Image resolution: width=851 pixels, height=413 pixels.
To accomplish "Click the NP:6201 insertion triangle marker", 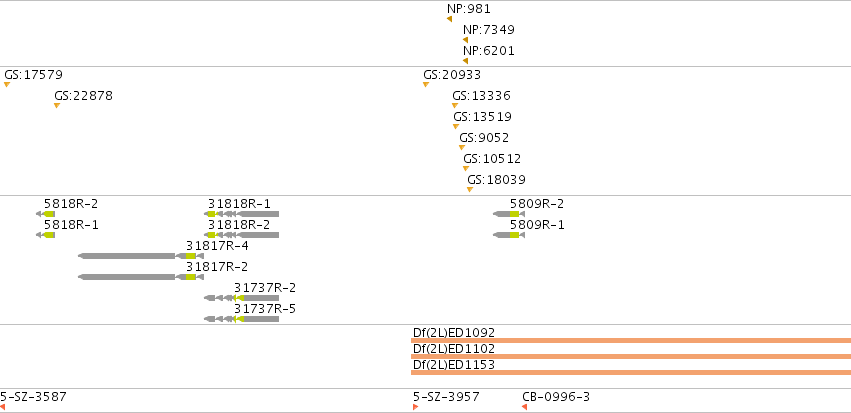I will (x=466, y=61).
